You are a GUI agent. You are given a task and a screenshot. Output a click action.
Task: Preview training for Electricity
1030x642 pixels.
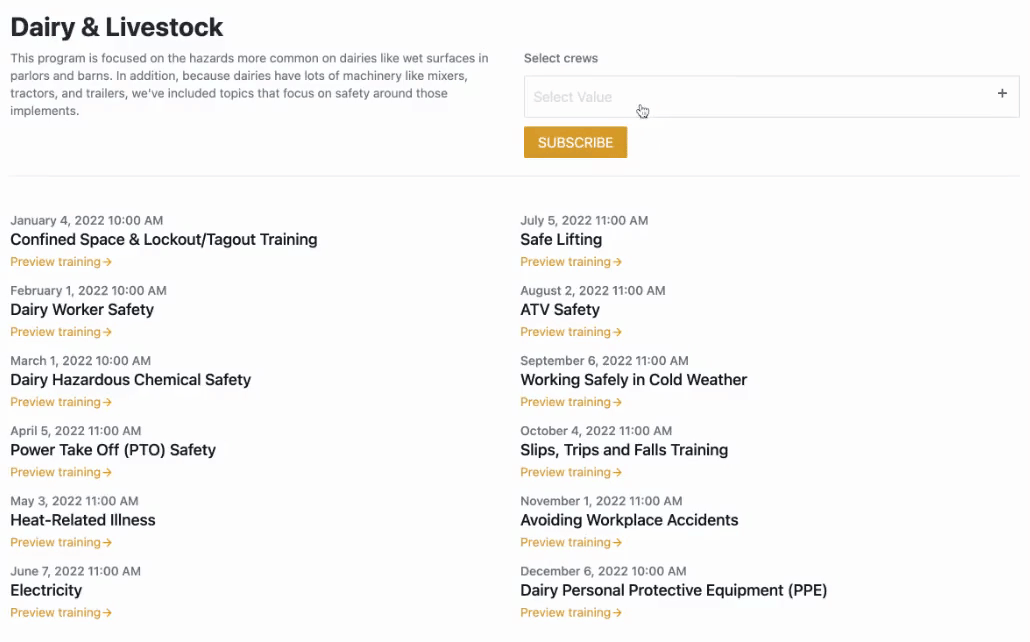click(x=61, y=613)
